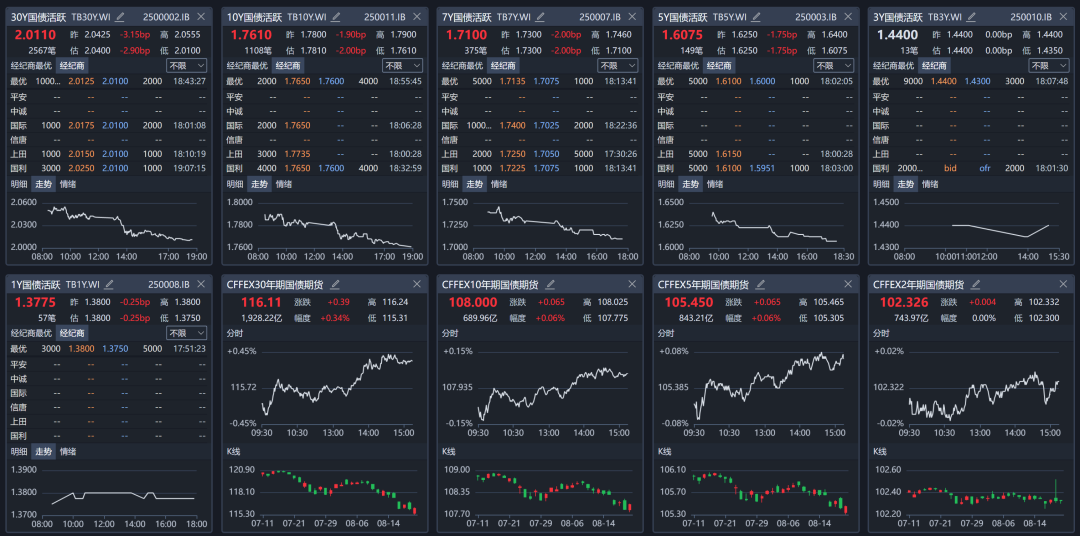Open the 情绪 tab in 10Y panel
The image size is (1080, 536).
pos(284,184)
